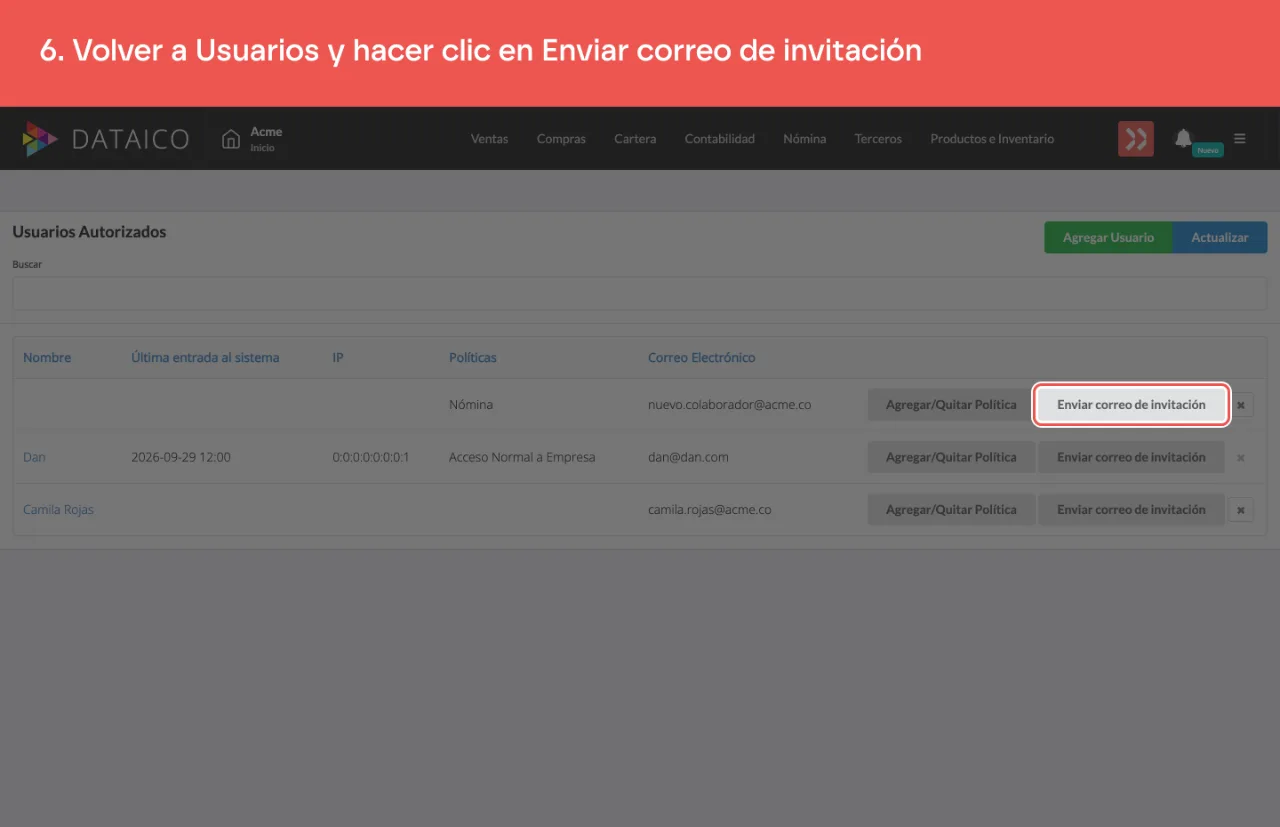The image size is (1280, 827).
Task: Click the red double-arrow icon
Action: pos(1136,139)
